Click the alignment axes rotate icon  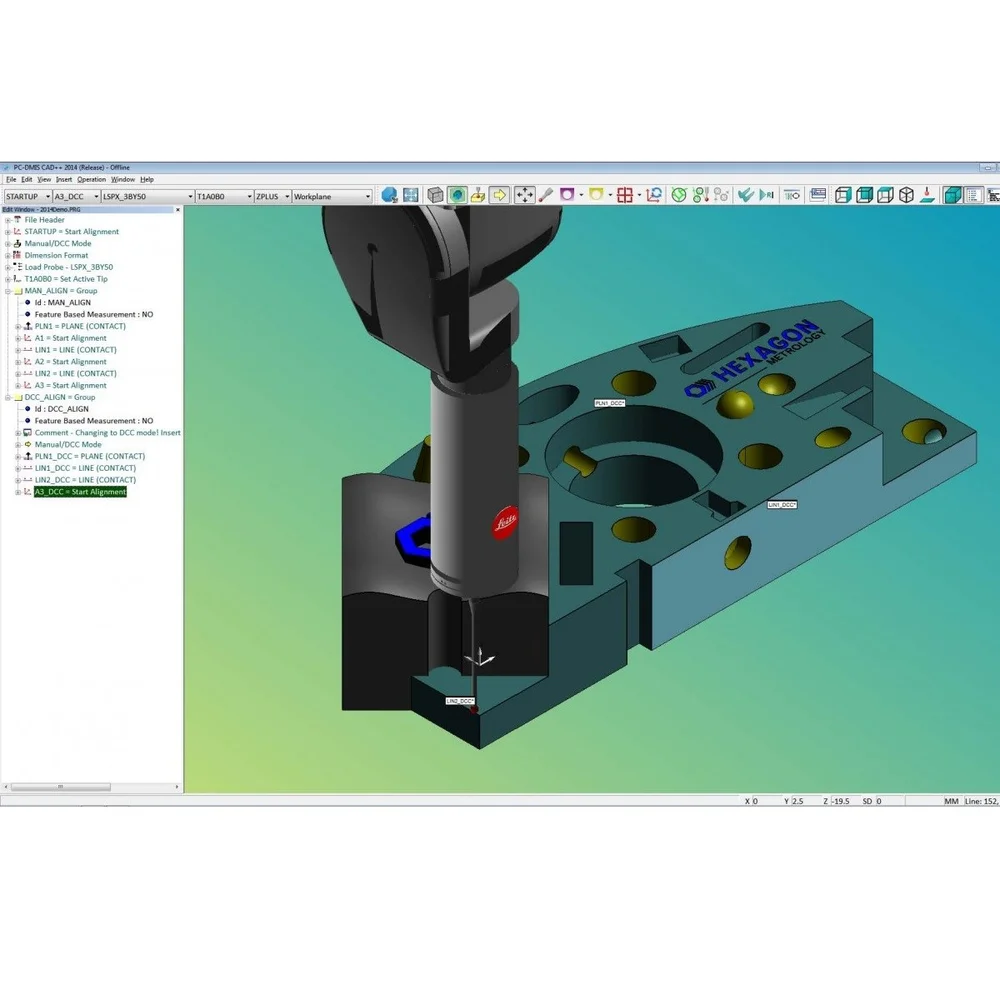(x=654, y=195)
